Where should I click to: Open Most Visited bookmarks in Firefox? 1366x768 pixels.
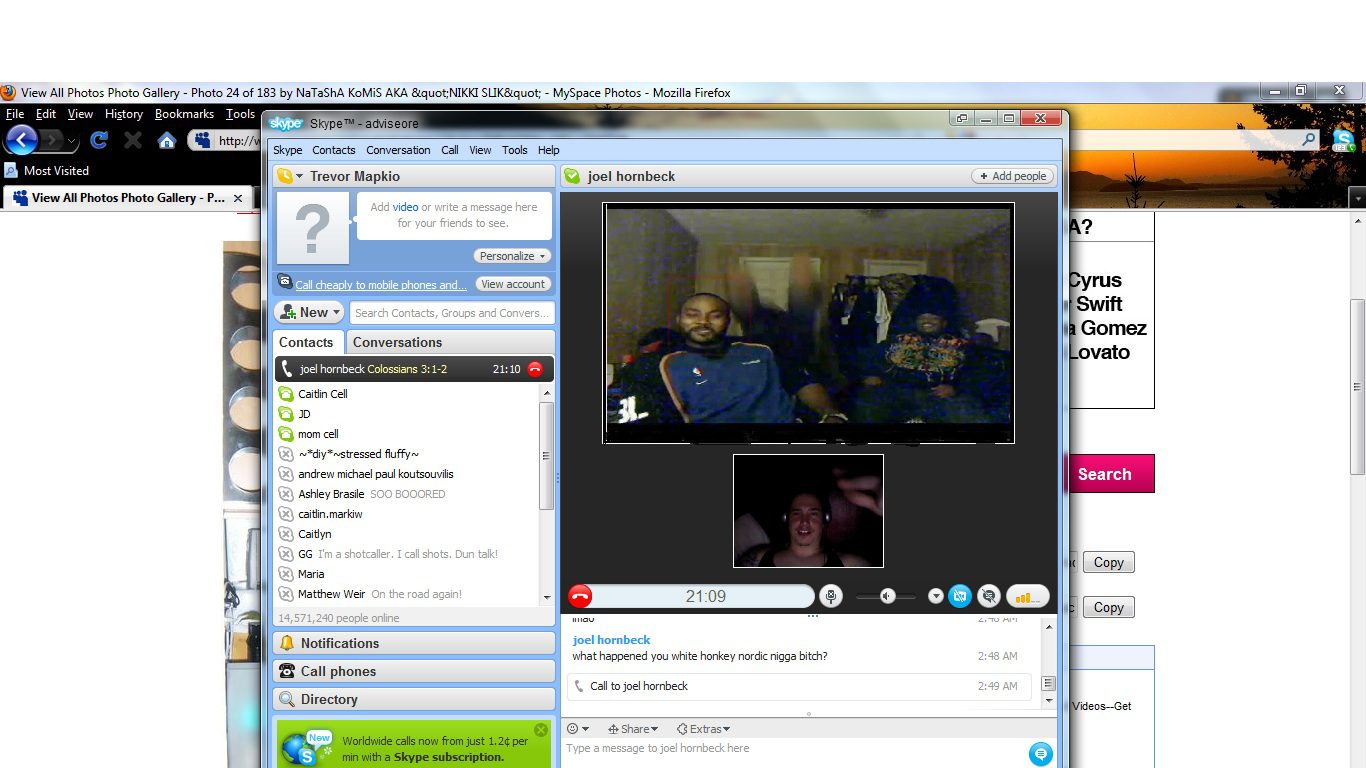47,171
